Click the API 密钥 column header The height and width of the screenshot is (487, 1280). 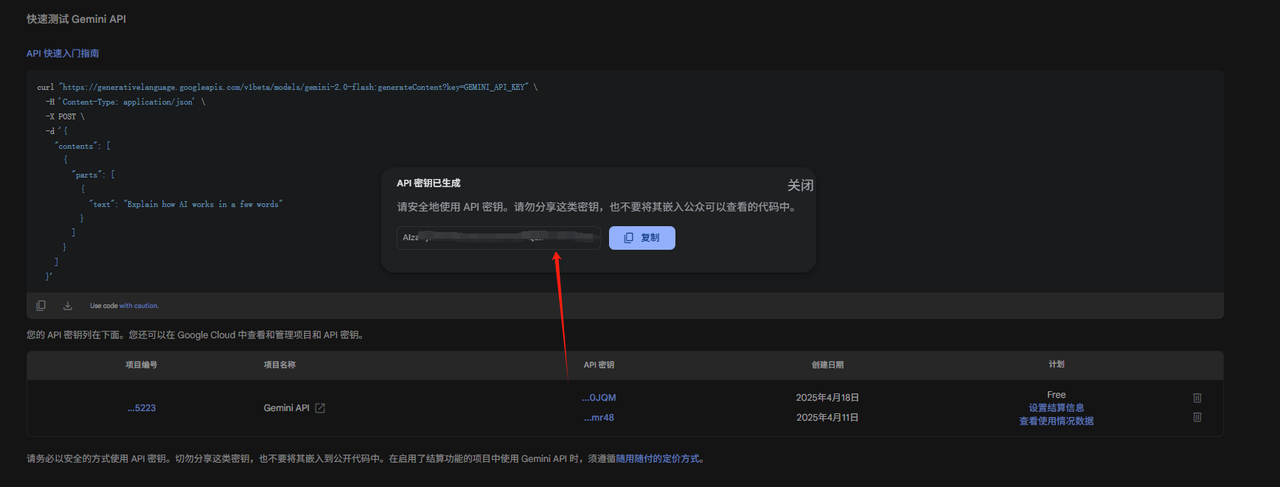(599, 365)
